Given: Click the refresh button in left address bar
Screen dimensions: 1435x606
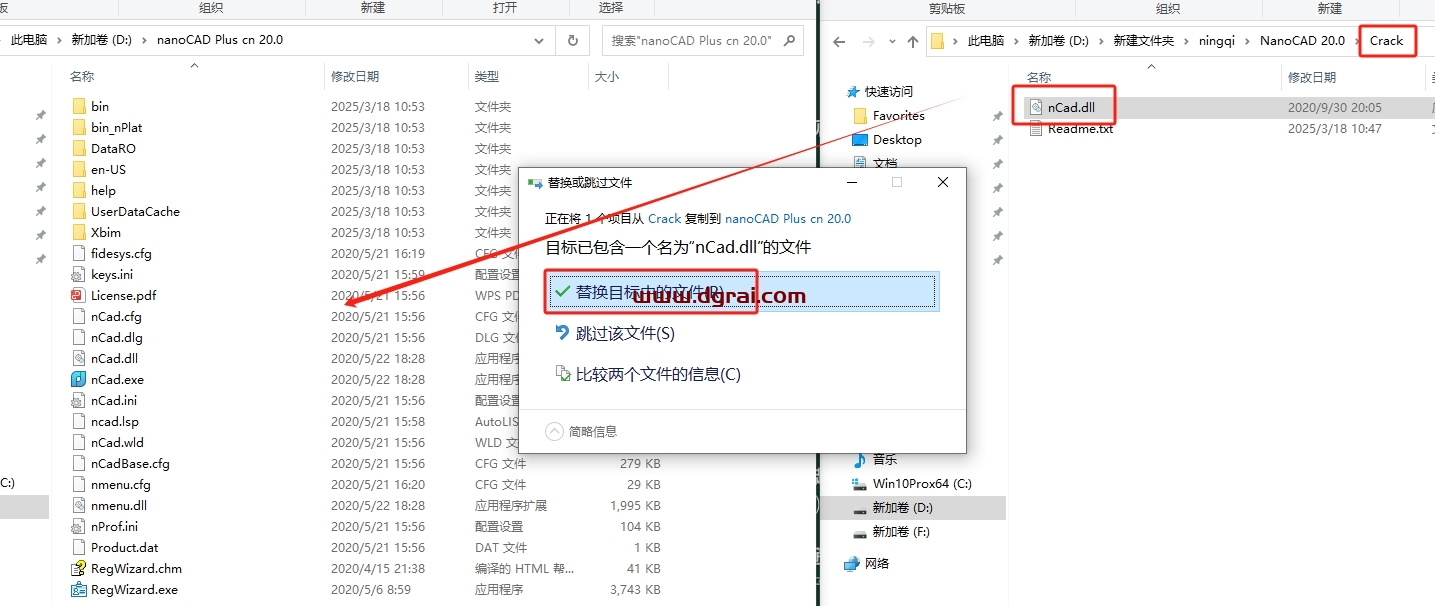Looking at the screenshot, I should (572, 41).
